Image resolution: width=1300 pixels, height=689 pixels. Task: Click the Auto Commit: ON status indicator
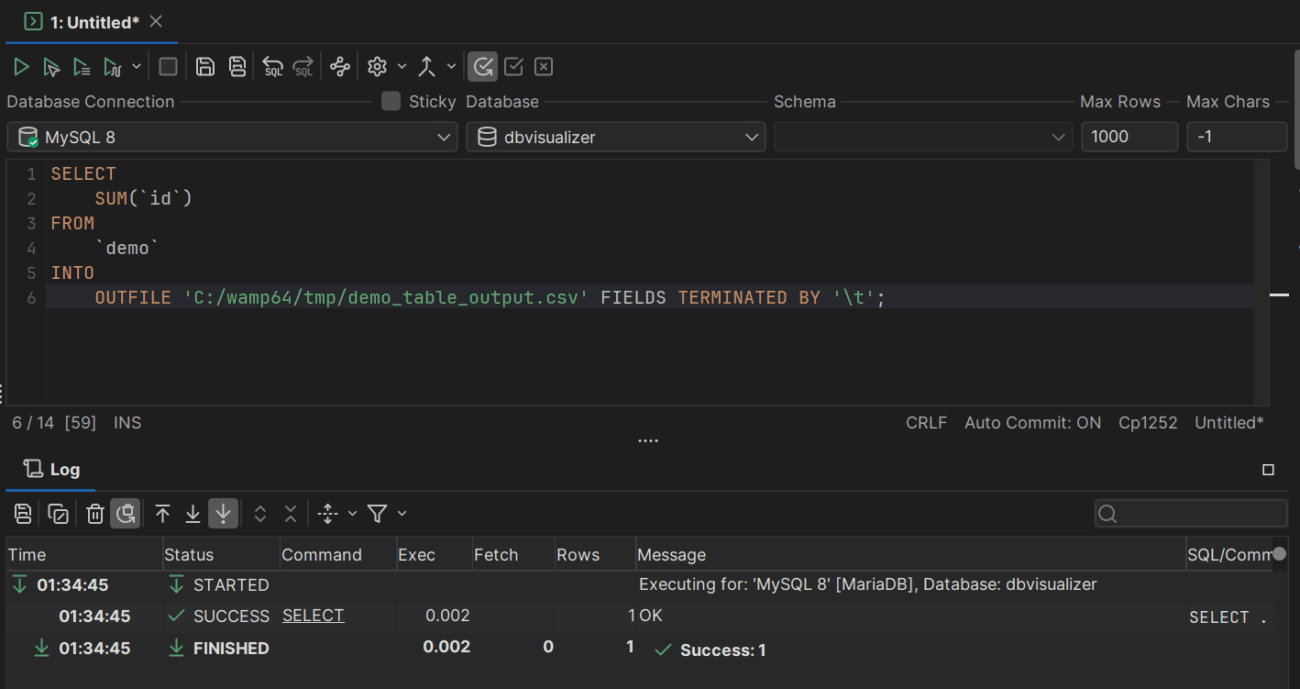[1033, 422]
